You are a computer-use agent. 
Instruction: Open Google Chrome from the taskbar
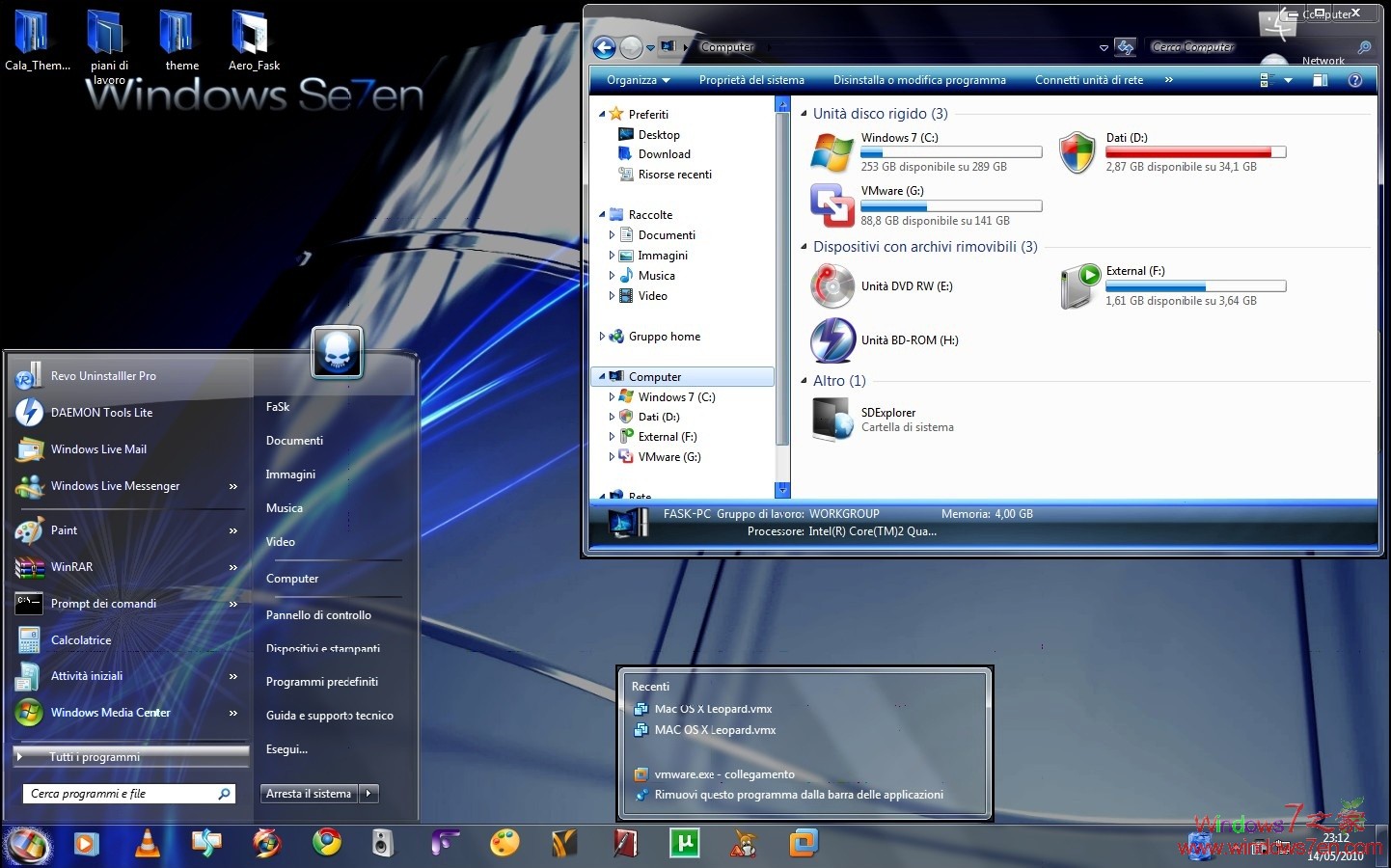(x=326, y=843)
